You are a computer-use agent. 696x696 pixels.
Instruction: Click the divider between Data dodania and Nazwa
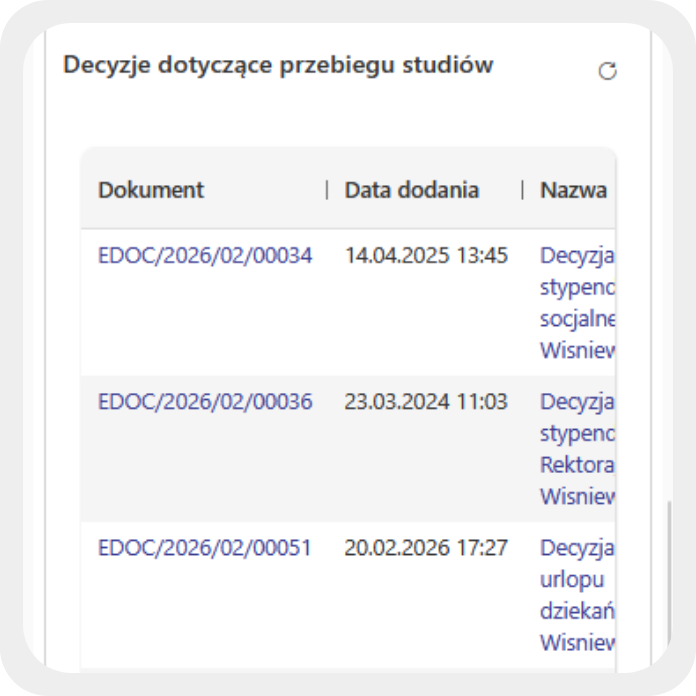(x=522, y=190)
